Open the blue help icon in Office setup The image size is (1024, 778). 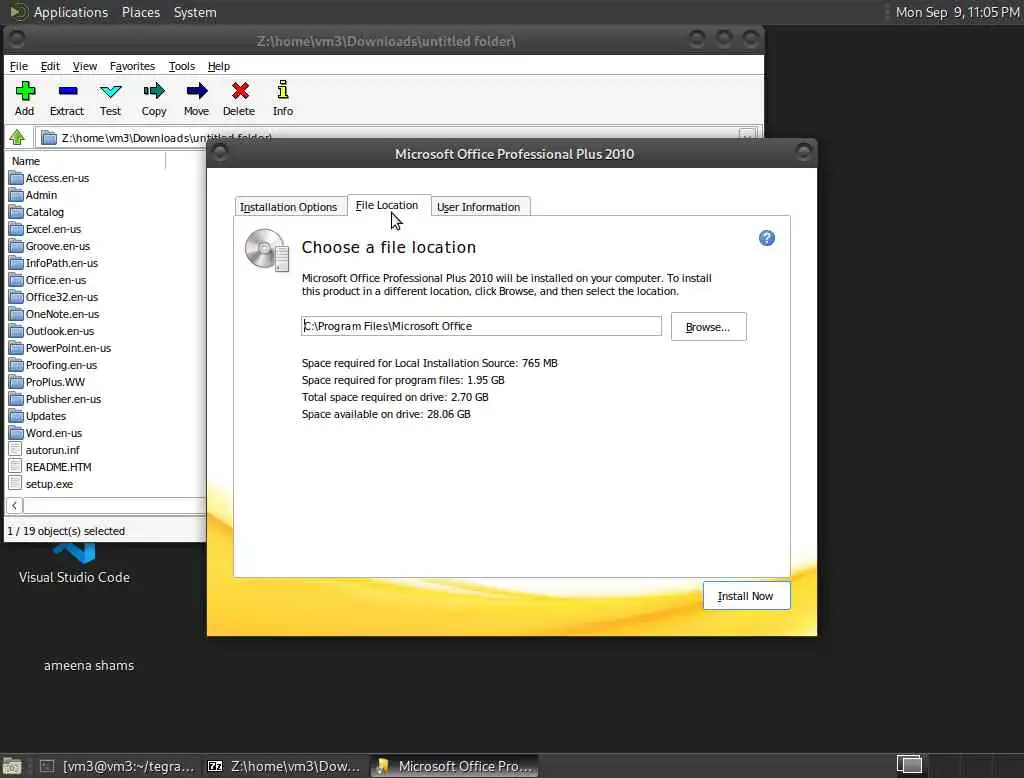(x=767, y=238)
